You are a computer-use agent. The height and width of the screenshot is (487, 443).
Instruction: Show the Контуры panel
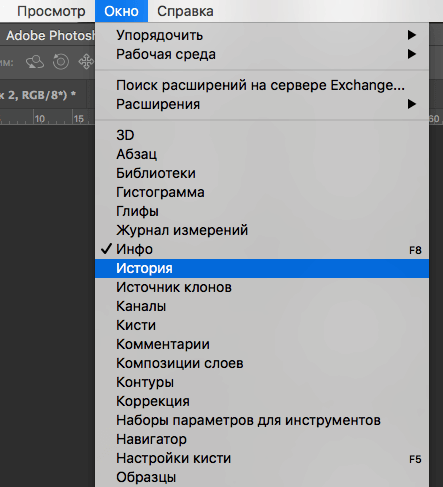[262, 382]
